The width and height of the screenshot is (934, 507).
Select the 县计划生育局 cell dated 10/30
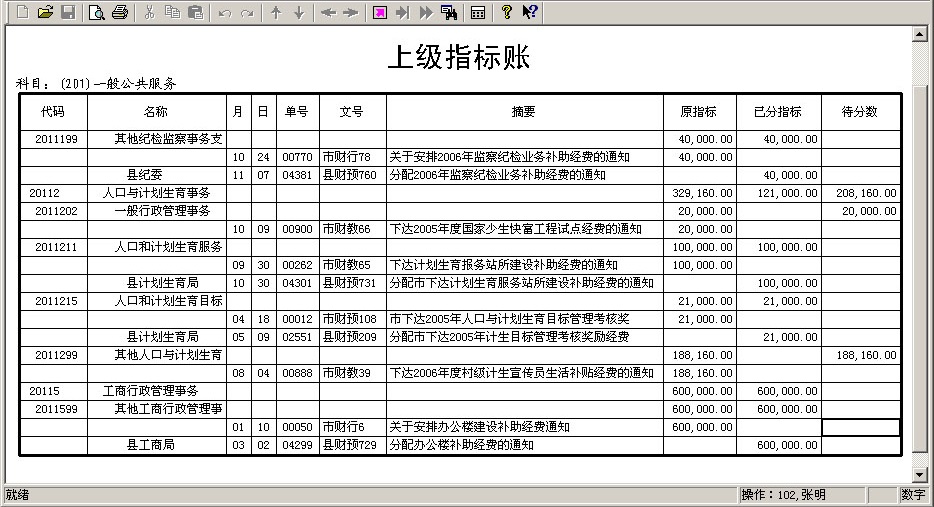tap(156, 283)
